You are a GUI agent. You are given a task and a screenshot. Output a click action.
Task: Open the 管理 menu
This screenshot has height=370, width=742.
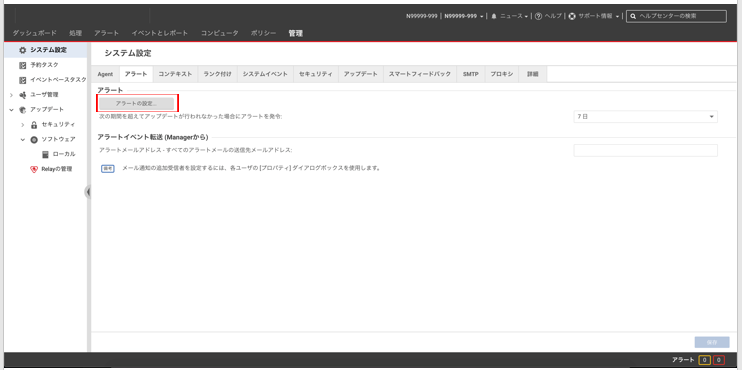click(296, 33)
